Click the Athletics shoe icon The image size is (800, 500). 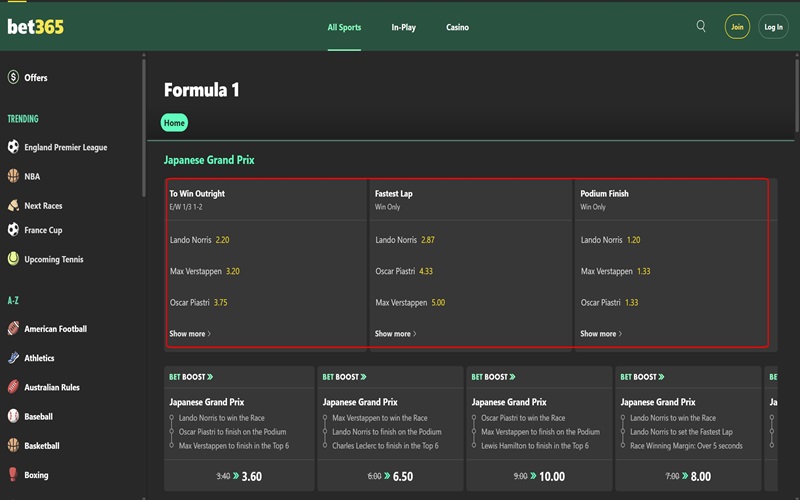pos(13,358)
